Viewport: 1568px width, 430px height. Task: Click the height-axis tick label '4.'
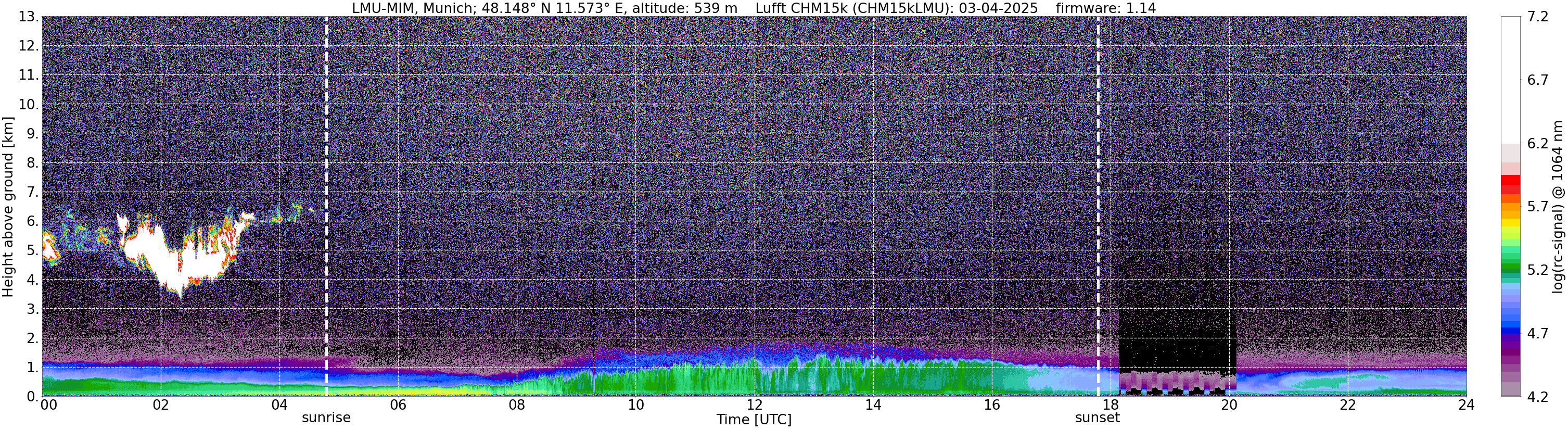33,280
